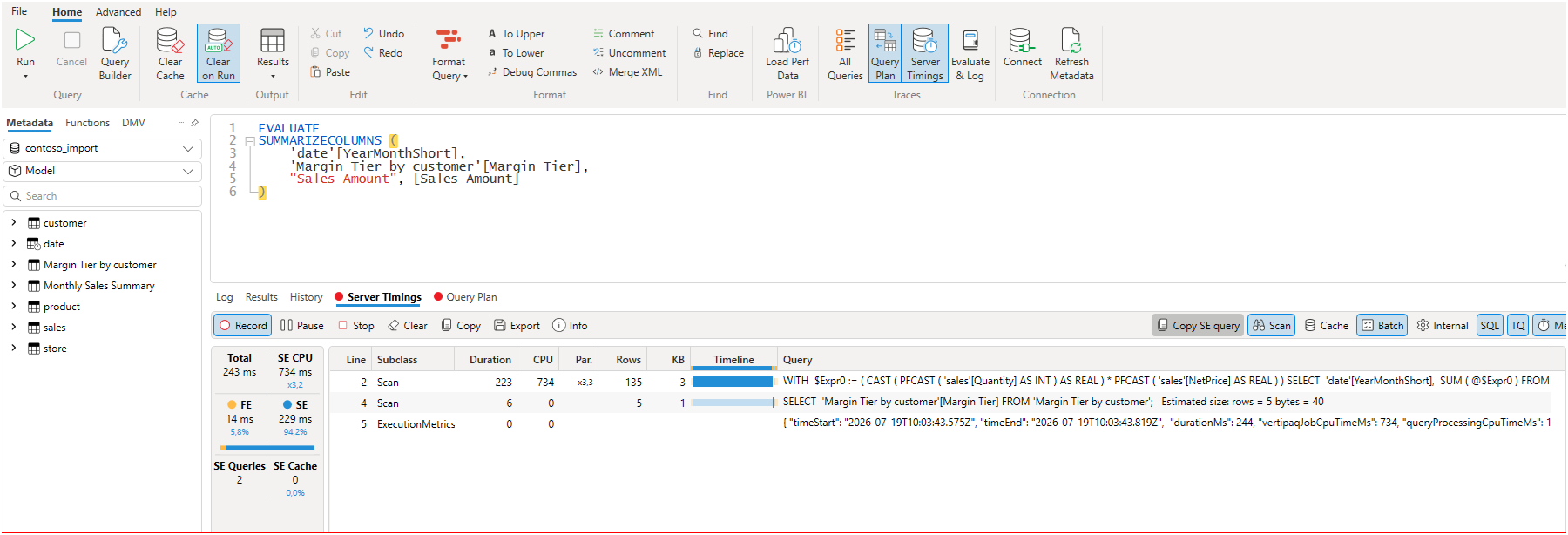Open the Results output tab
This screenshot has height=535, width=1568.
tap(261, 297)
